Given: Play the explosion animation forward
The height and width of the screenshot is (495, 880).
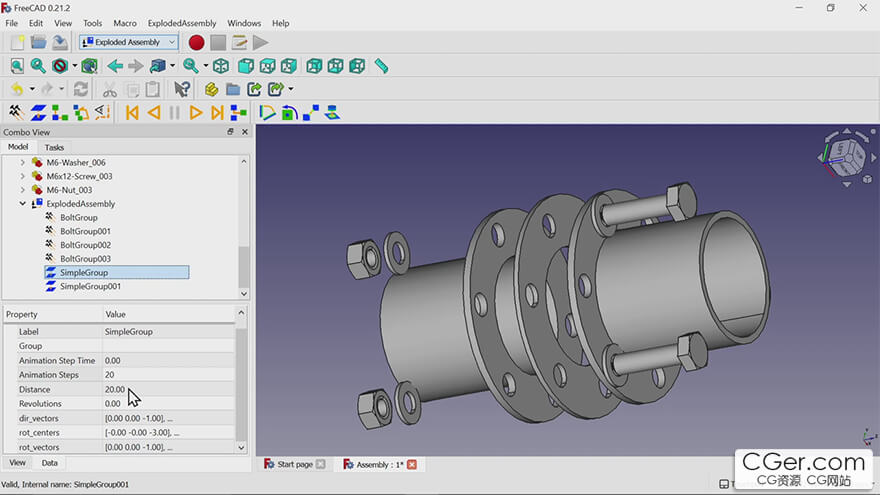Looking at the screenshot, I should click(196, 113).
